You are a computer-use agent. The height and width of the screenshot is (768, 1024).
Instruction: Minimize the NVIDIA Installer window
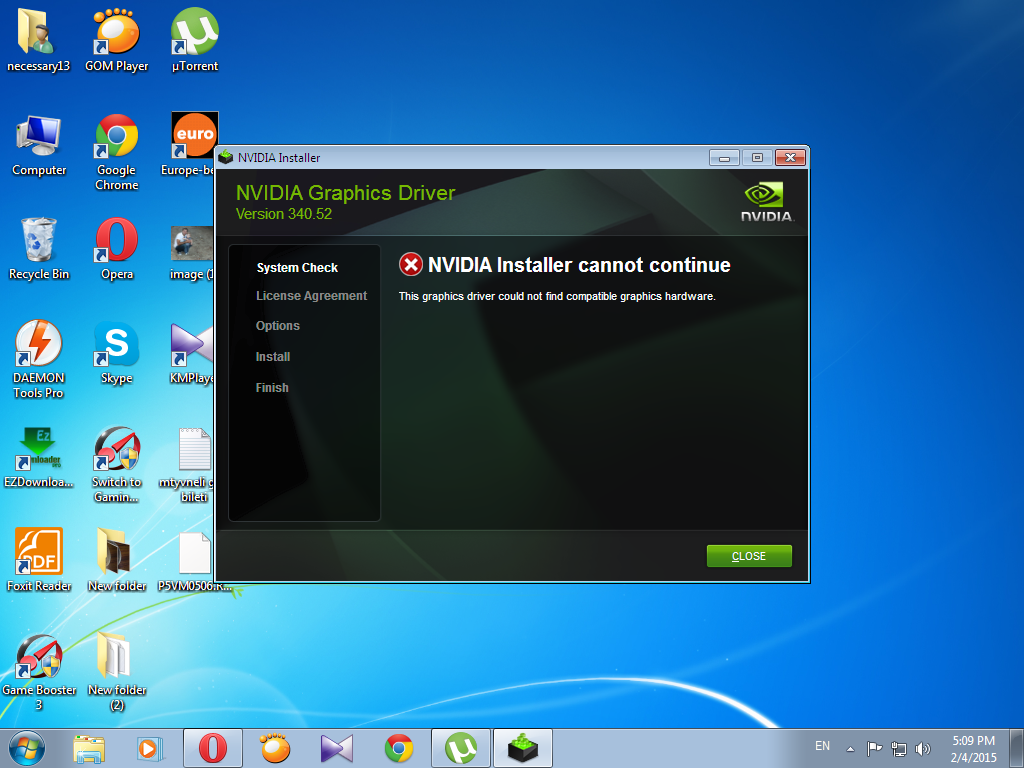(724, 157)
